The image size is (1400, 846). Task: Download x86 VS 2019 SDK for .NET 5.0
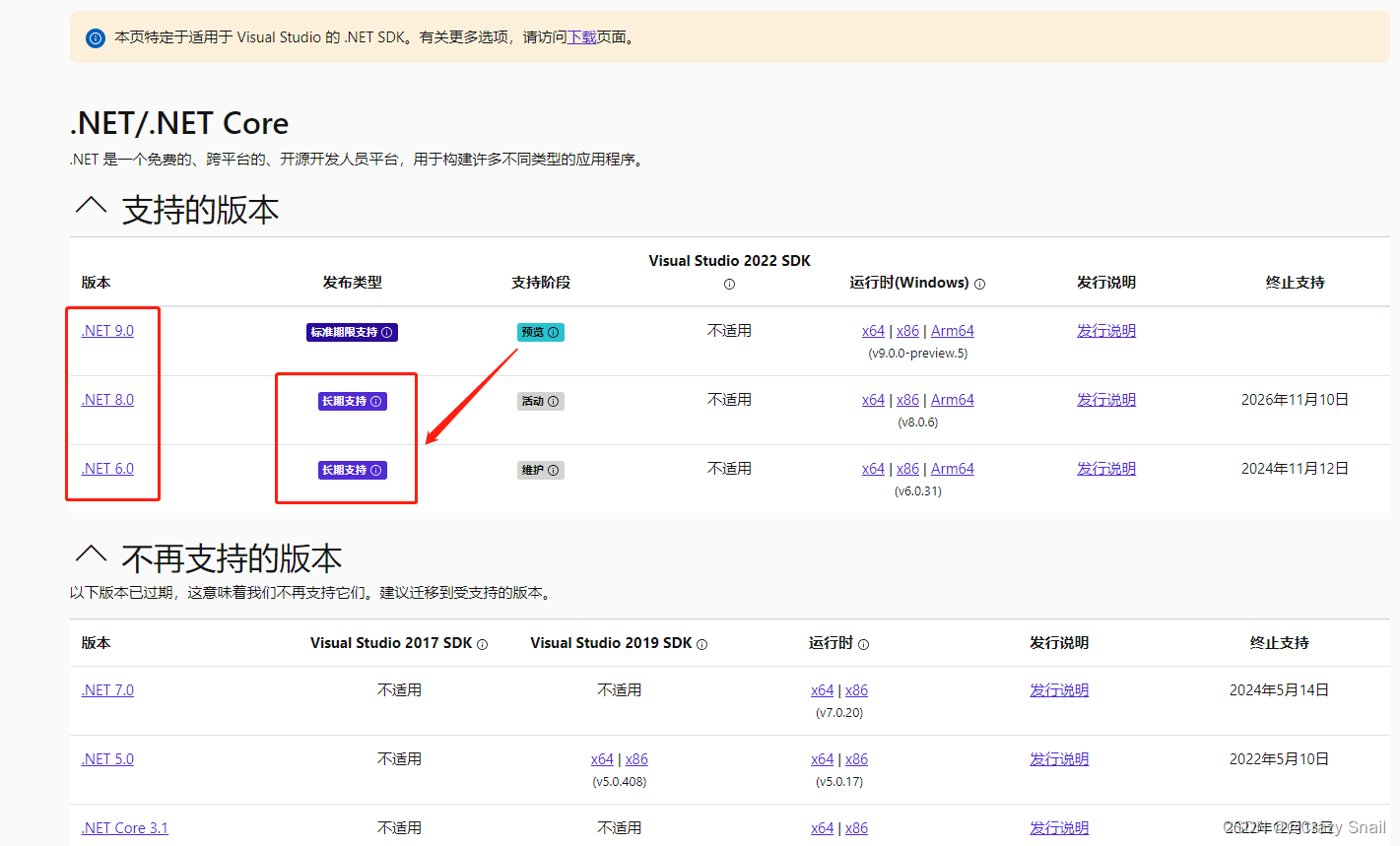636,759
